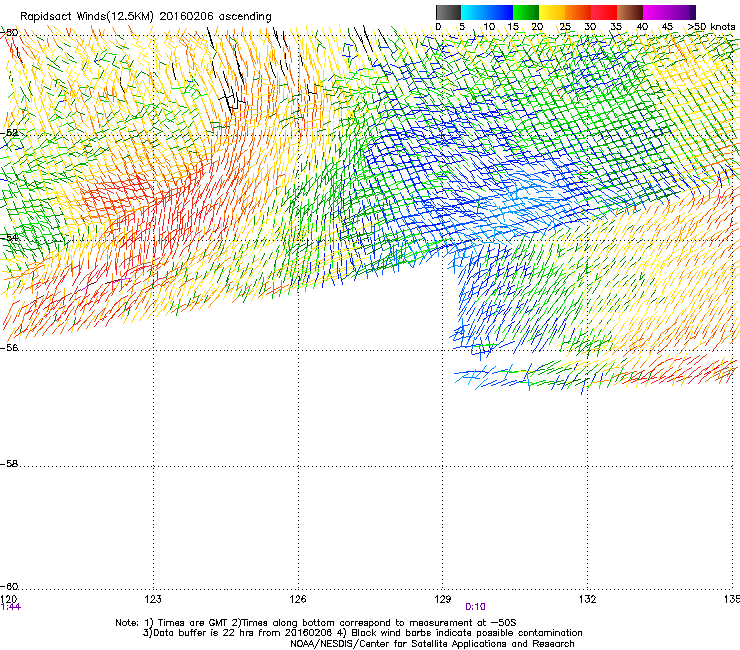Click the longitude label '126'
The image size is (740, 650).
coord(298,599)
